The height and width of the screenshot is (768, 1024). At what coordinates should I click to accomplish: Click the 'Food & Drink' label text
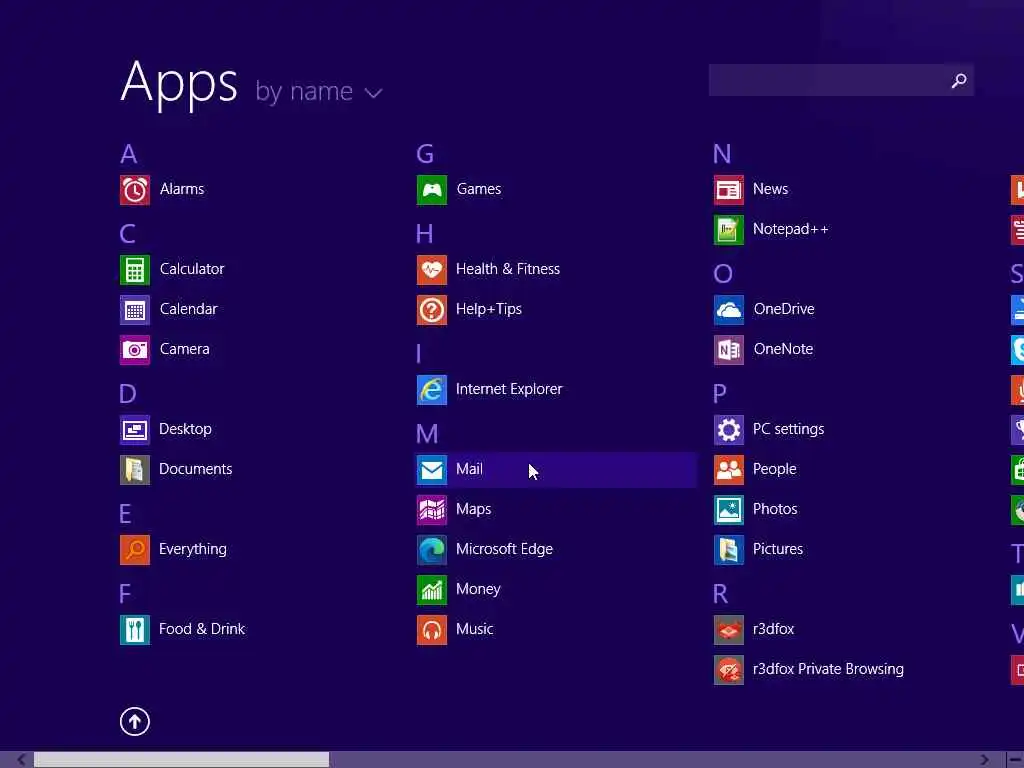[202, 629]
